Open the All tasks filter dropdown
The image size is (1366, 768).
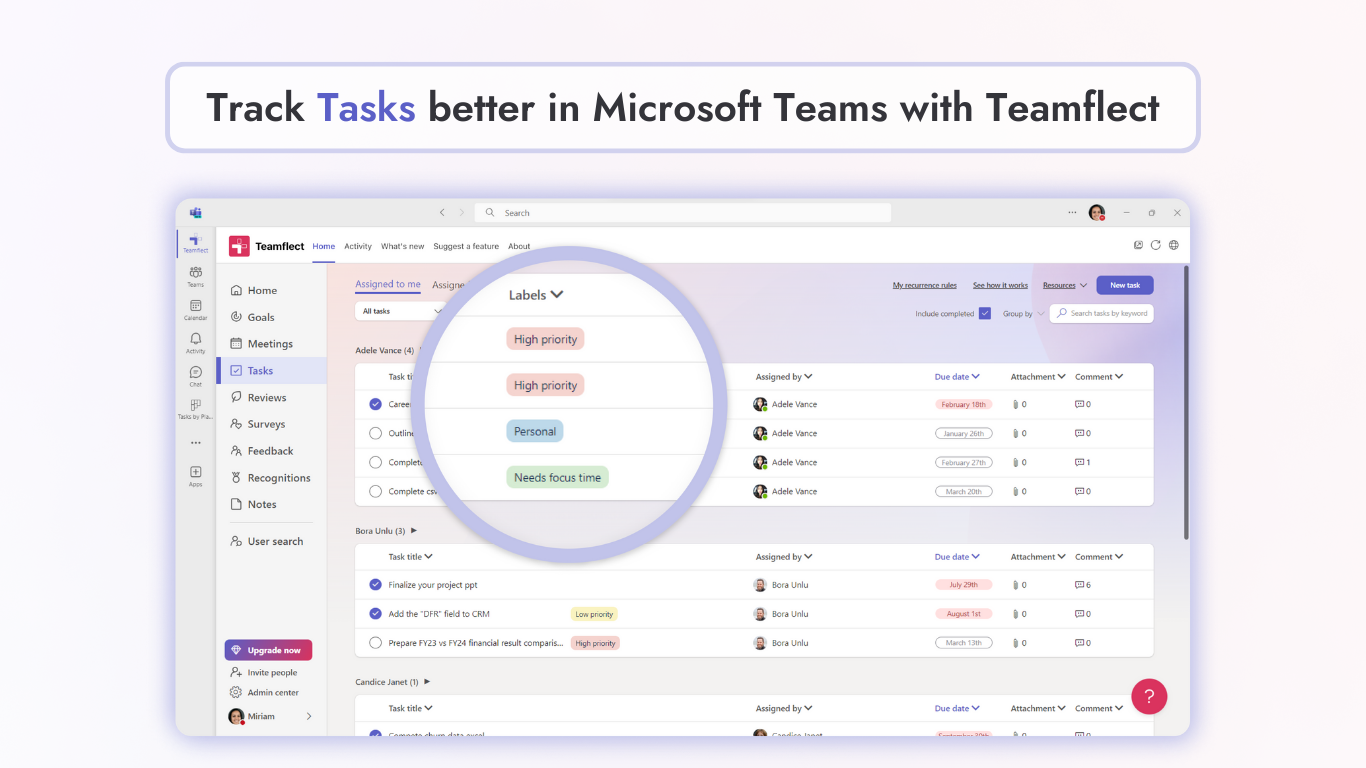[x=398, y=311]
